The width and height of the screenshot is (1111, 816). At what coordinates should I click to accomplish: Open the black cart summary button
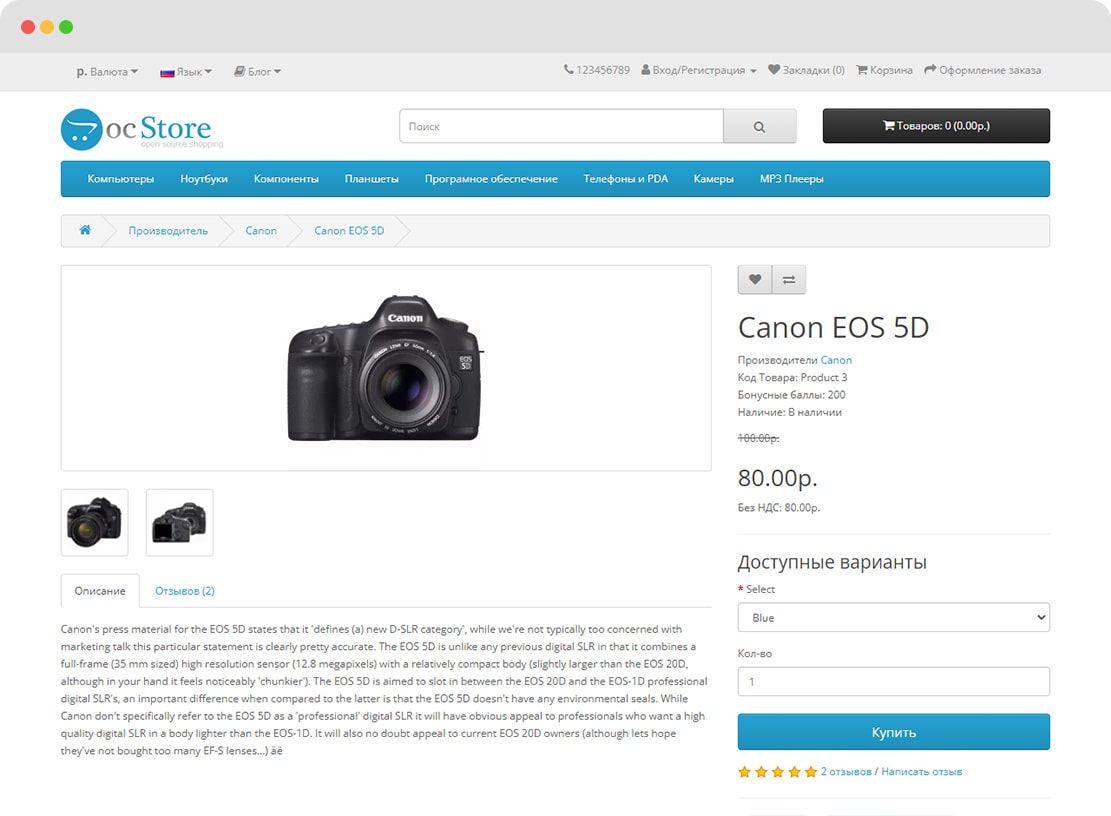click(x=936, y=125)
